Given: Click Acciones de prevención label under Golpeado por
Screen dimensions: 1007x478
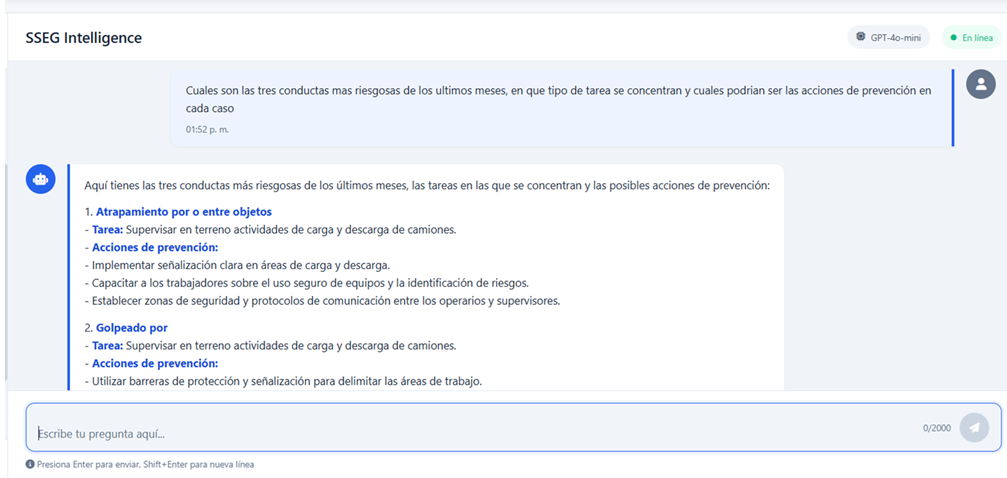Looking at the screenshot, I should pos(155,364).
